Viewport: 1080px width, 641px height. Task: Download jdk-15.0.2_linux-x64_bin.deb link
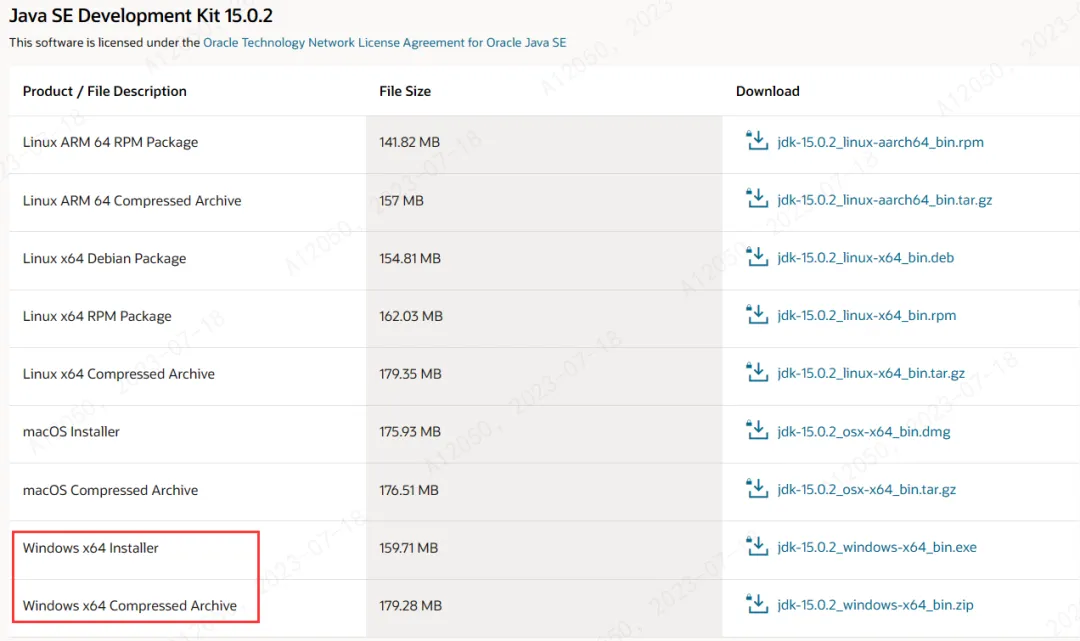click(x=865, y=258)
